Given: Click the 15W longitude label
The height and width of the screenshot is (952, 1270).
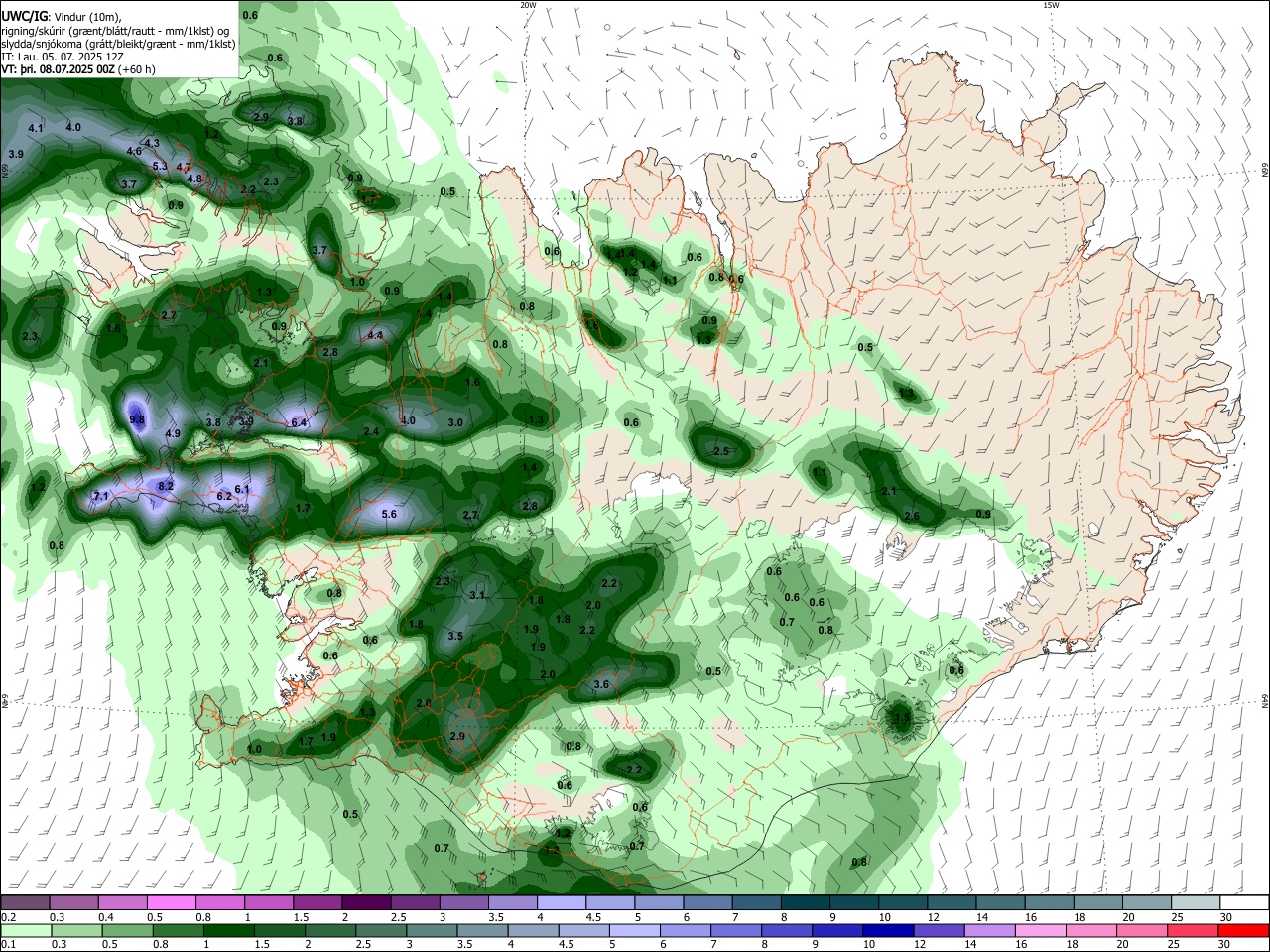Looking at the screenshot, I should tap(1051, 5).
